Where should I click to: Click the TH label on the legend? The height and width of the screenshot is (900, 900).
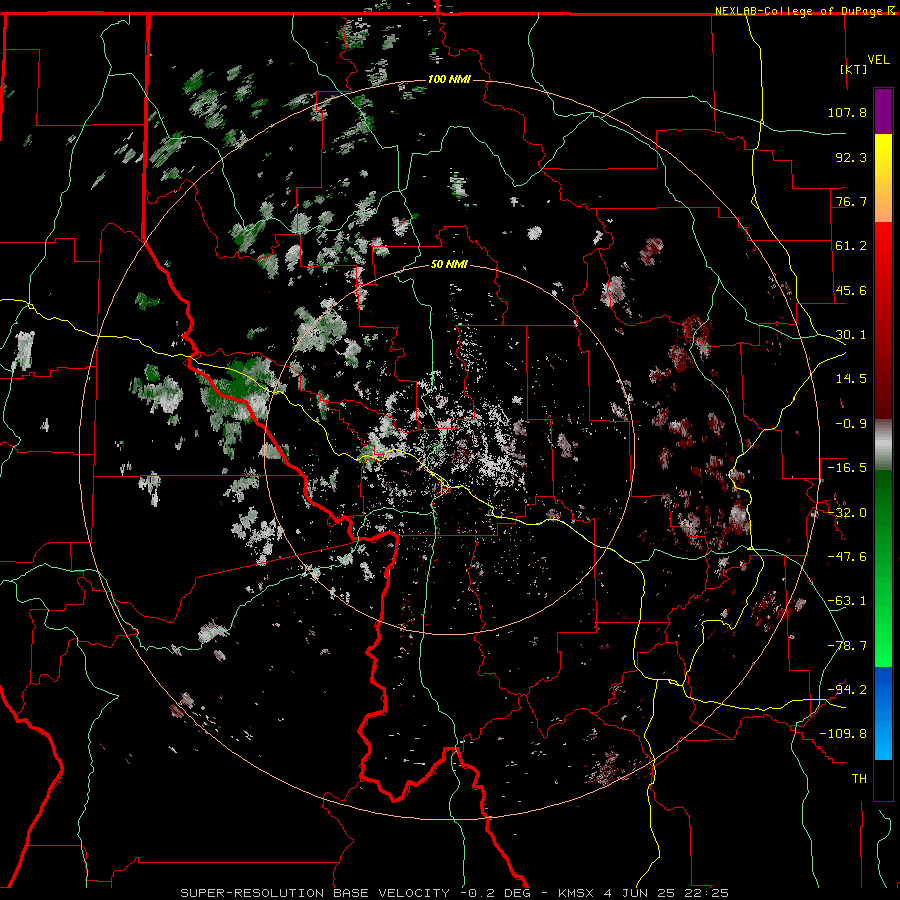(x=859, y=779)
